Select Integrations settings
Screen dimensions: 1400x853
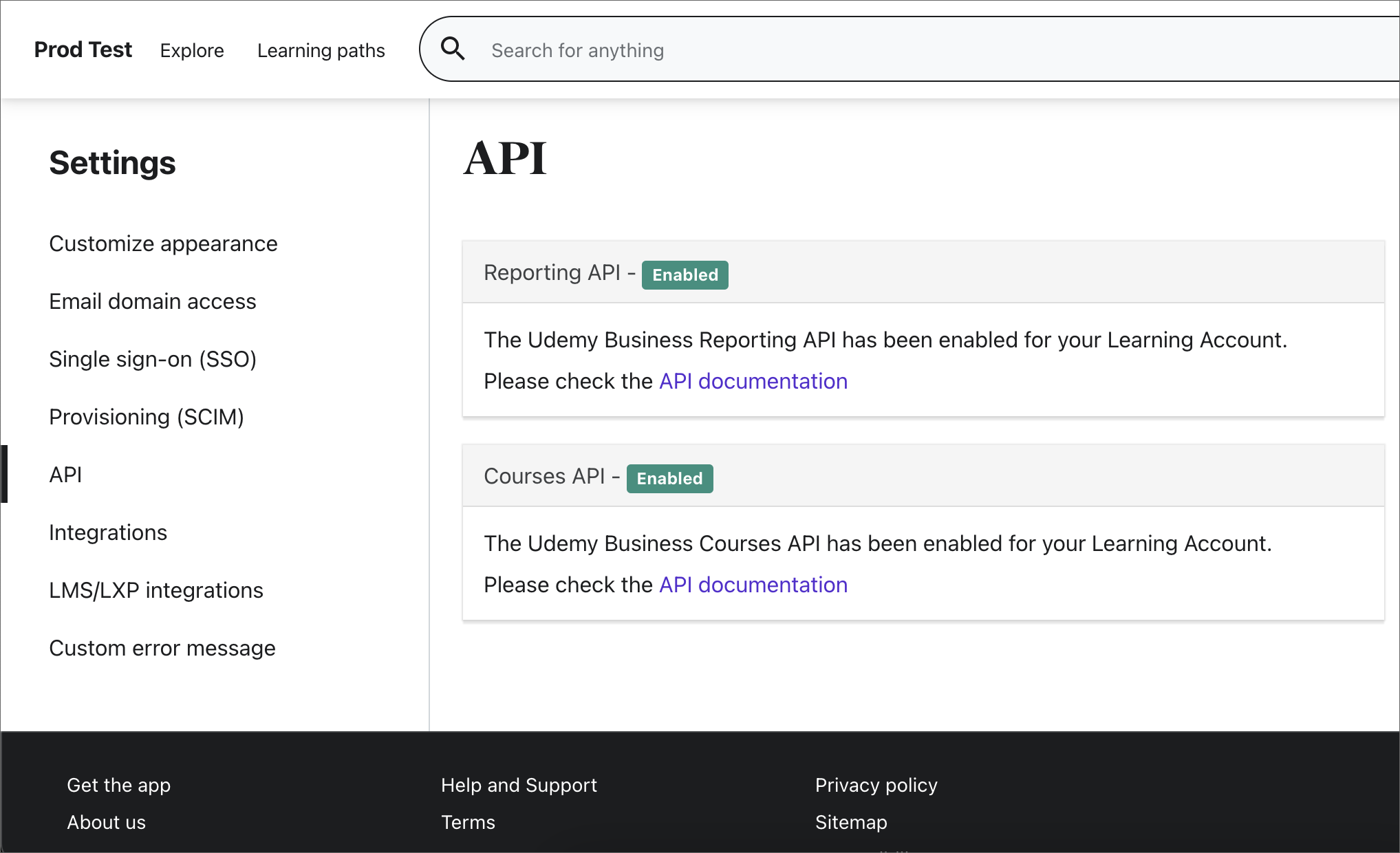tap(108, 532)
